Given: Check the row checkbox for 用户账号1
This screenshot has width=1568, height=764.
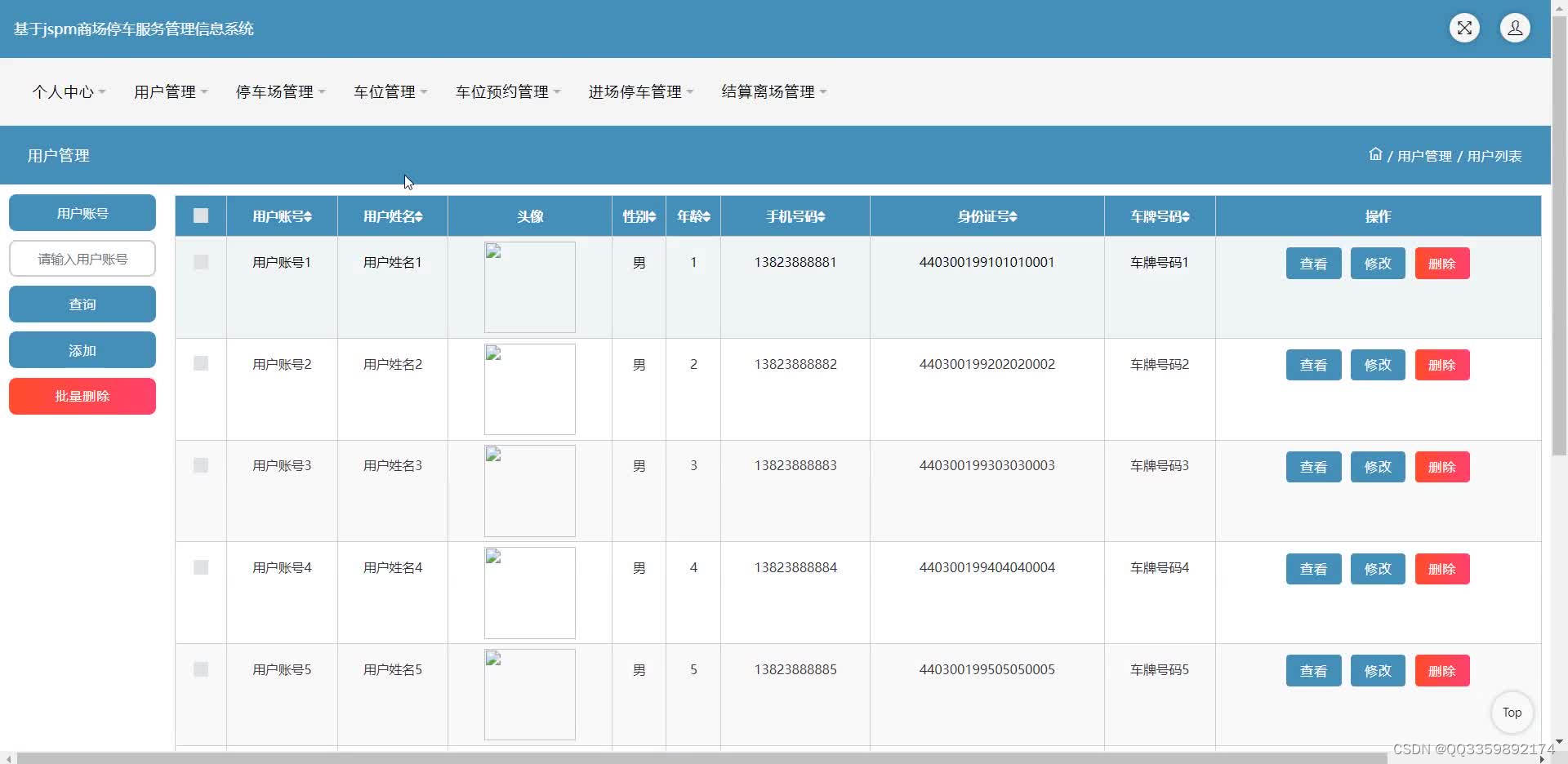Looking at the screenshot, I should click(201, 262).
